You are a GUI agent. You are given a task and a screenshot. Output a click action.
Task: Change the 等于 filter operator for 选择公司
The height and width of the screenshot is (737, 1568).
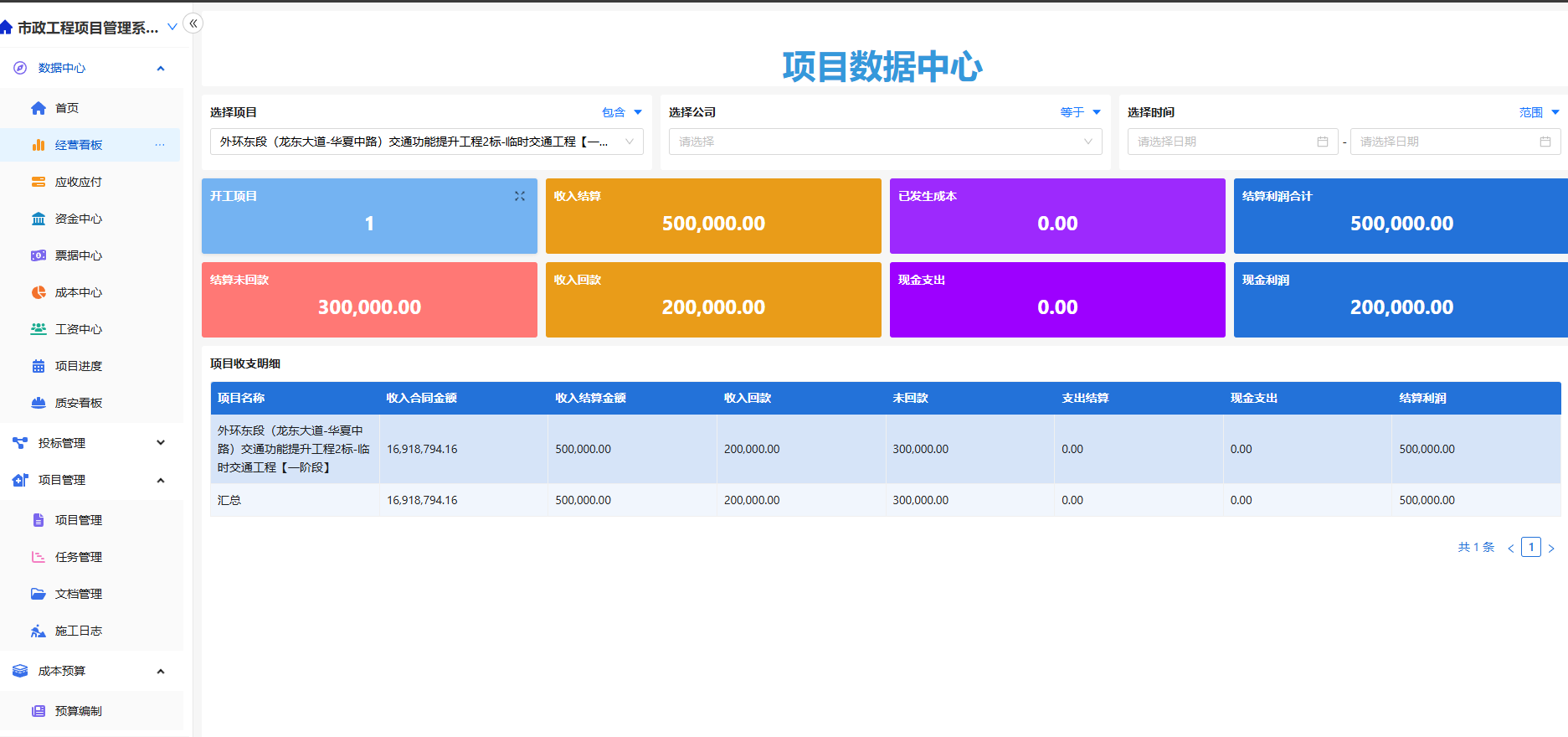(x=1081, y=112)
